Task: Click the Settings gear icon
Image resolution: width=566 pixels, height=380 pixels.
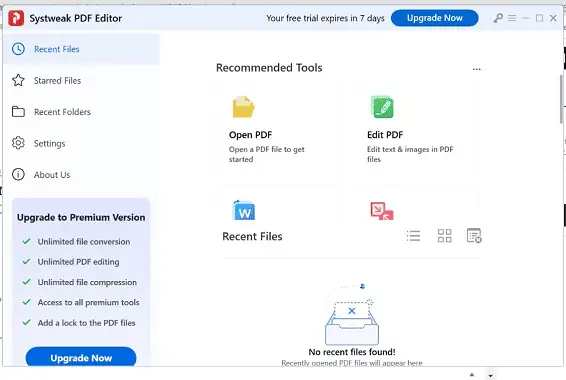Action: (x=18, y=143)
